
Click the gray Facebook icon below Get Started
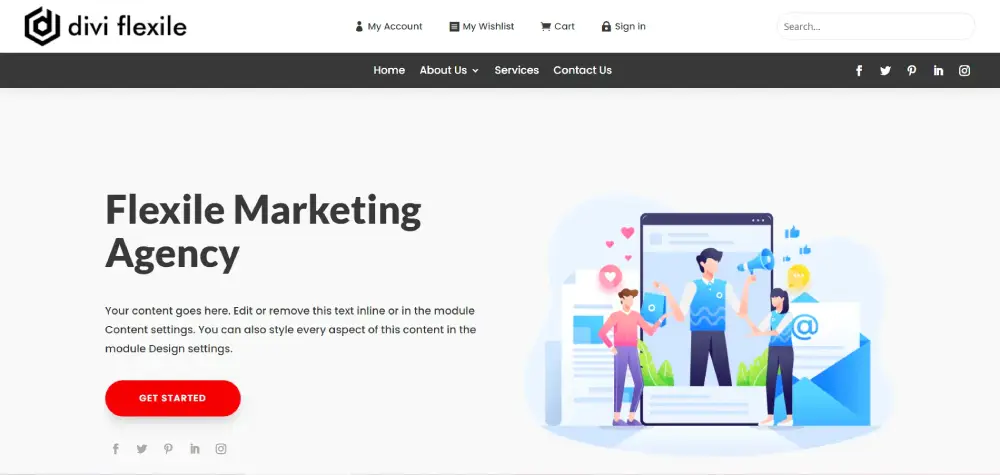(115, 449)
